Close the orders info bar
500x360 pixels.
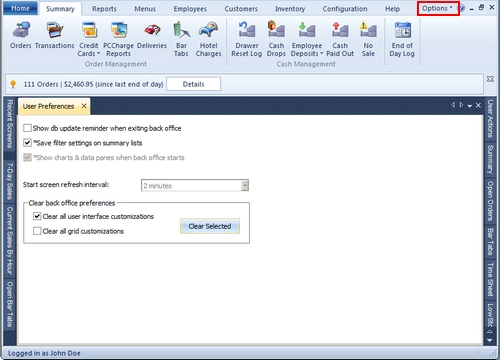[490, 79]
